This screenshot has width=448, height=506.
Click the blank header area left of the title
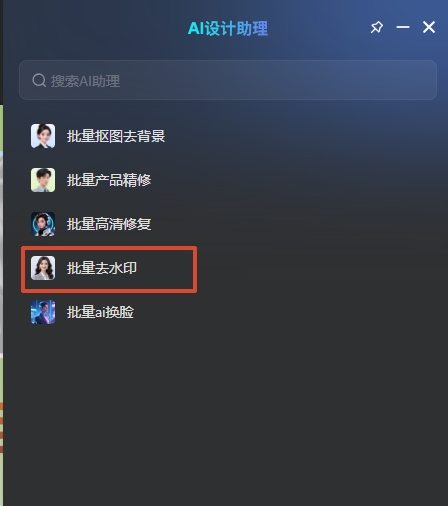(95, 27)
